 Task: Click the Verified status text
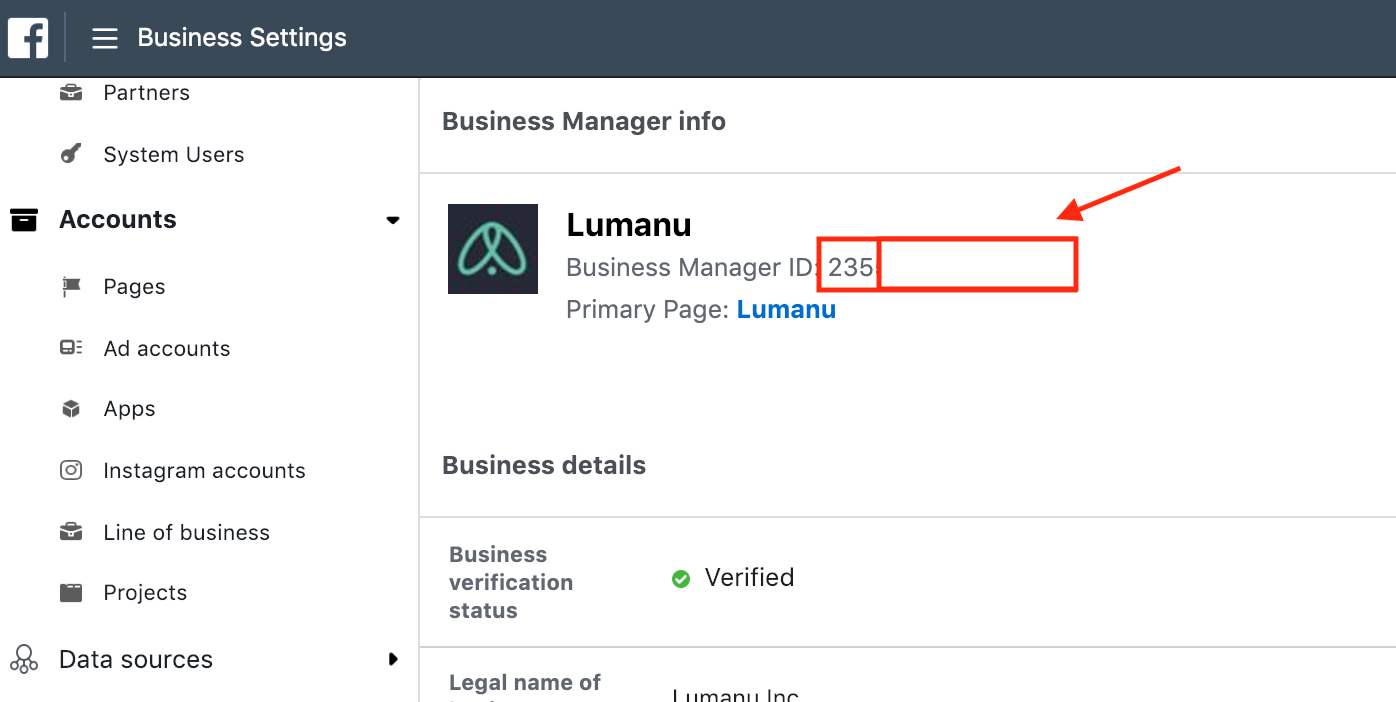coord(749,578)
